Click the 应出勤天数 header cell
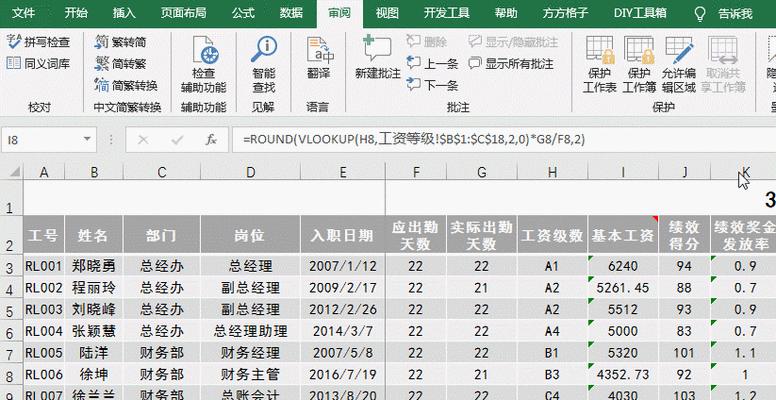The height and width of the screenshot is (400, 776). point(416,235)
